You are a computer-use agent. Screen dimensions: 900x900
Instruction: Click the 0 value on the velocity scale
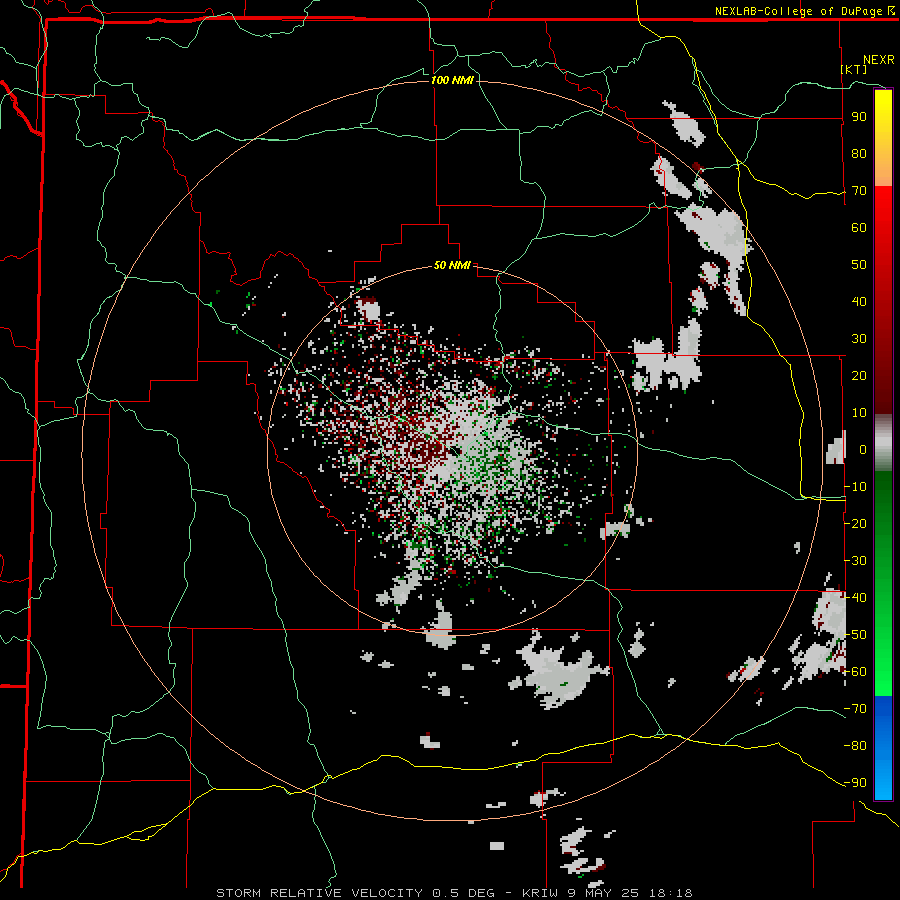click(x=863, y=449)
